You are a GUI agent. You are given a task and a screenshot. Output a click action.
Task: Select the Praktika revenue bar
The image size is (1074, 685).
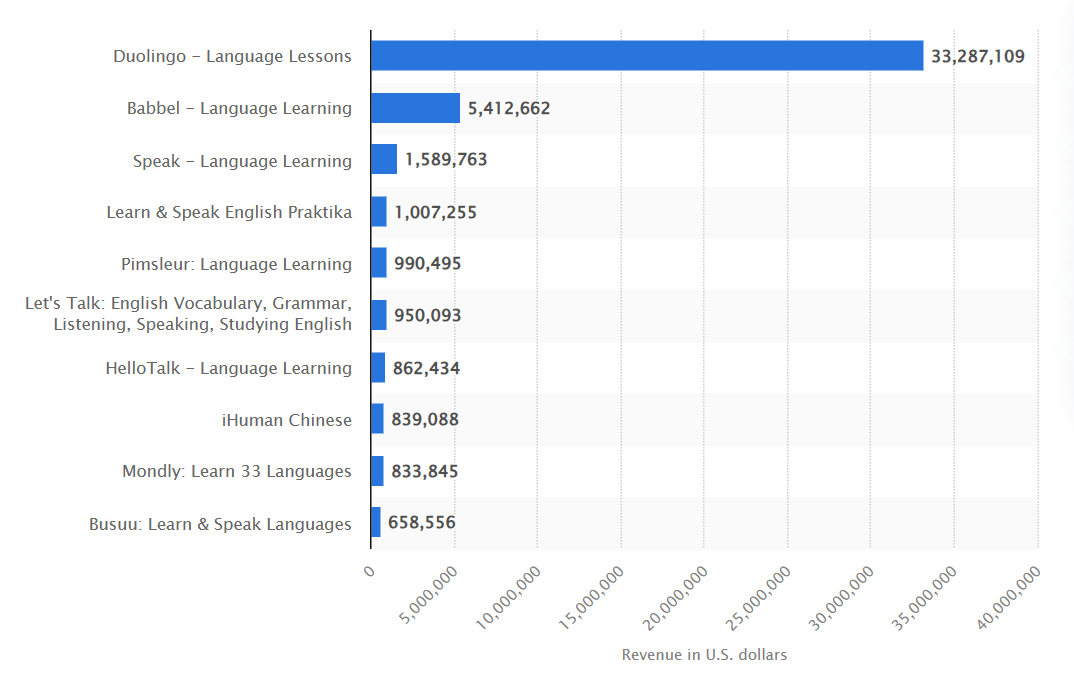point(379,212)
